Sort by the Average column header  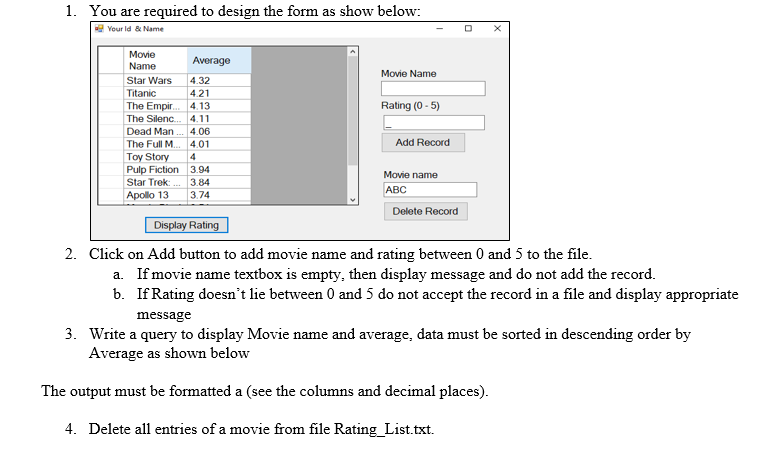219,60
